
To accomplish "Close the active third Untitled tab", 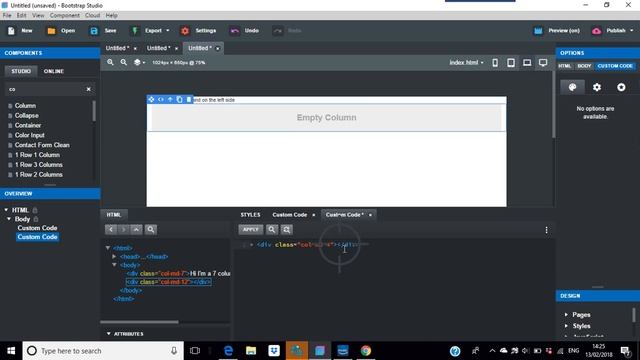I will (218, 49).
